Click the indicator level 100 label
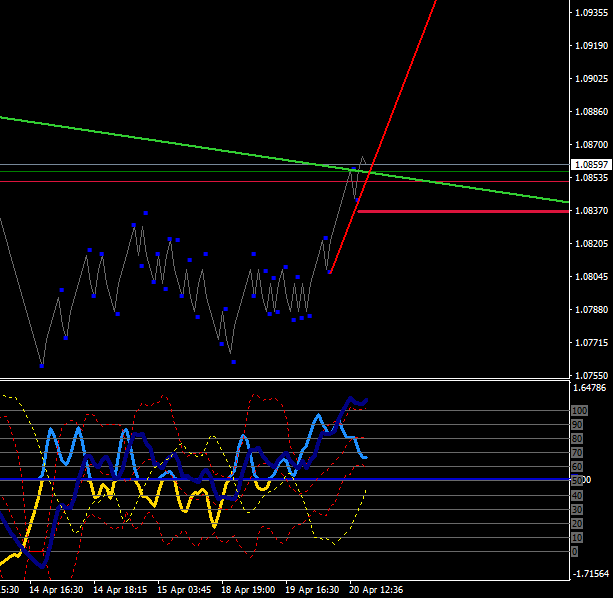This screenshot has width=613, height=598. (579, 410)
